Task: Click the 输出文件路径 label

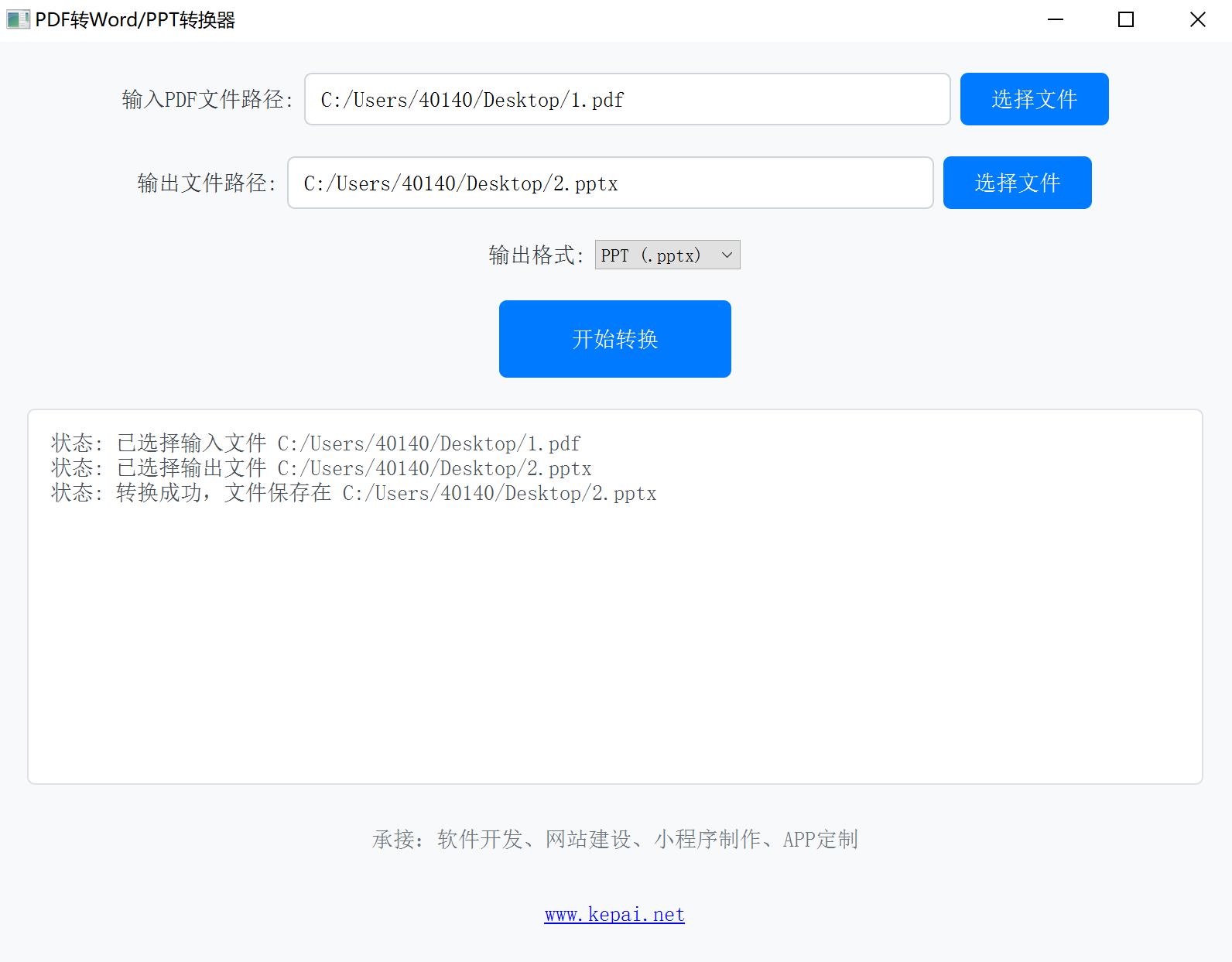Action: 207,183
